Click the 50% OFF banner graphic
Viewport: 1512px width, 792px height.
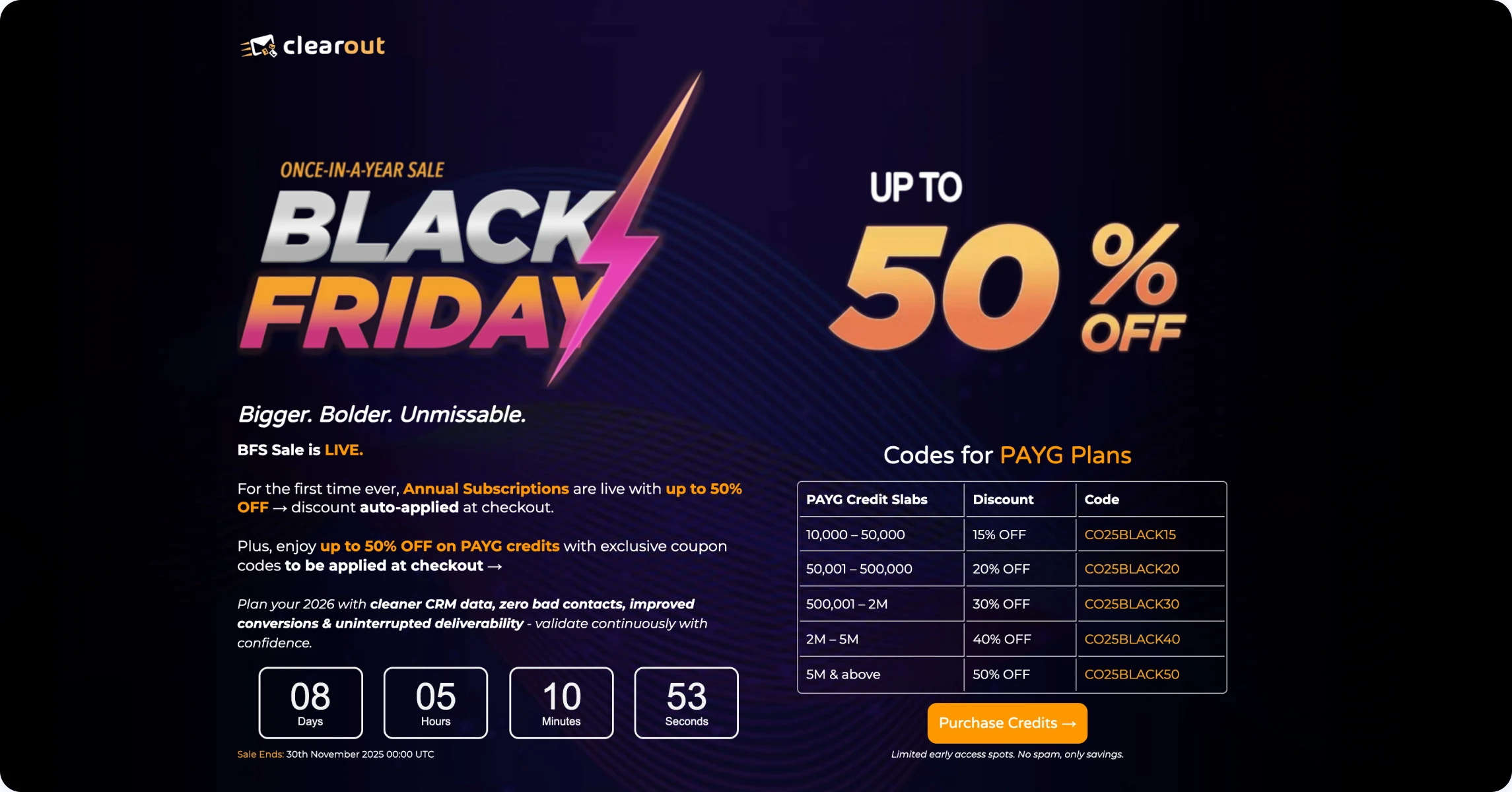click(1007, 287)
